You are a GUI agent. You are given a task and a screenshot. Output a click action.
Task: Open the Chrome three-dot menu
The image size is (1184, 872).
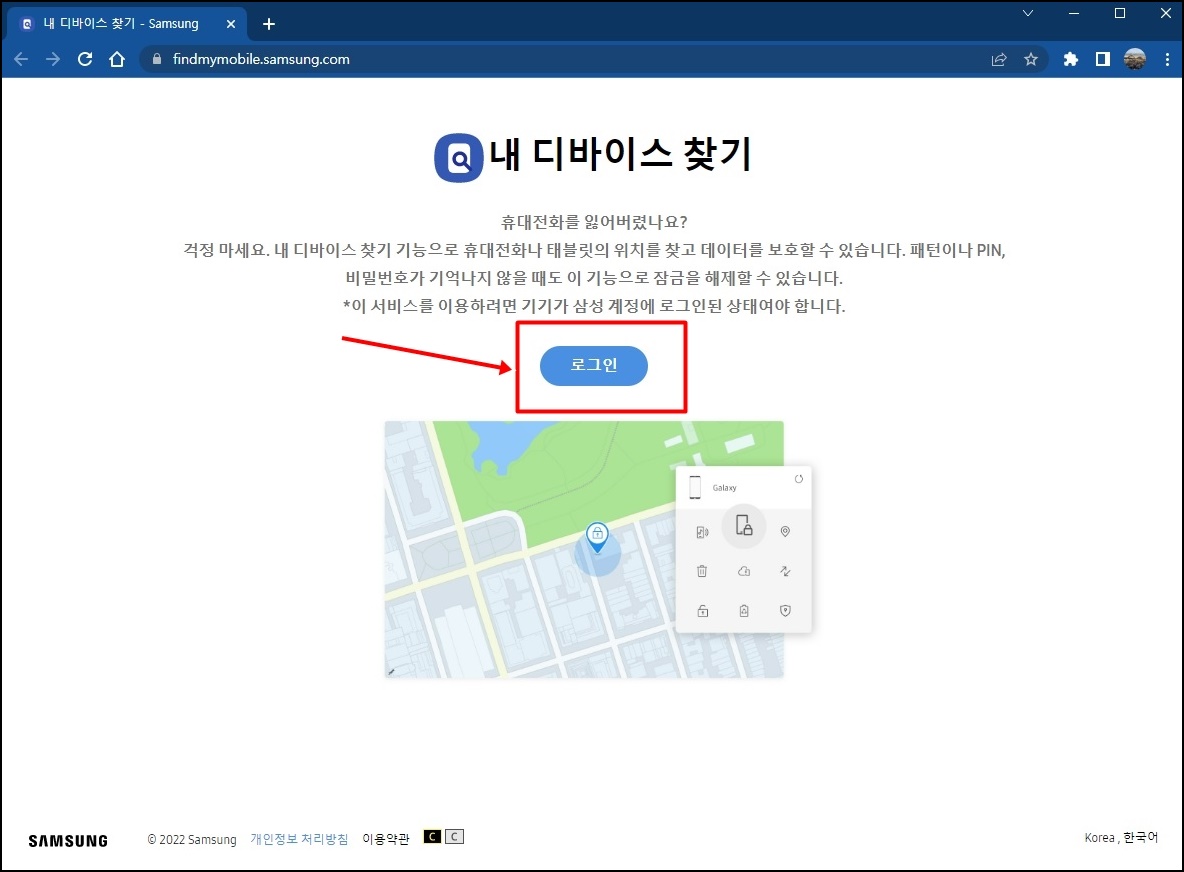click(x=1167, y=59)
